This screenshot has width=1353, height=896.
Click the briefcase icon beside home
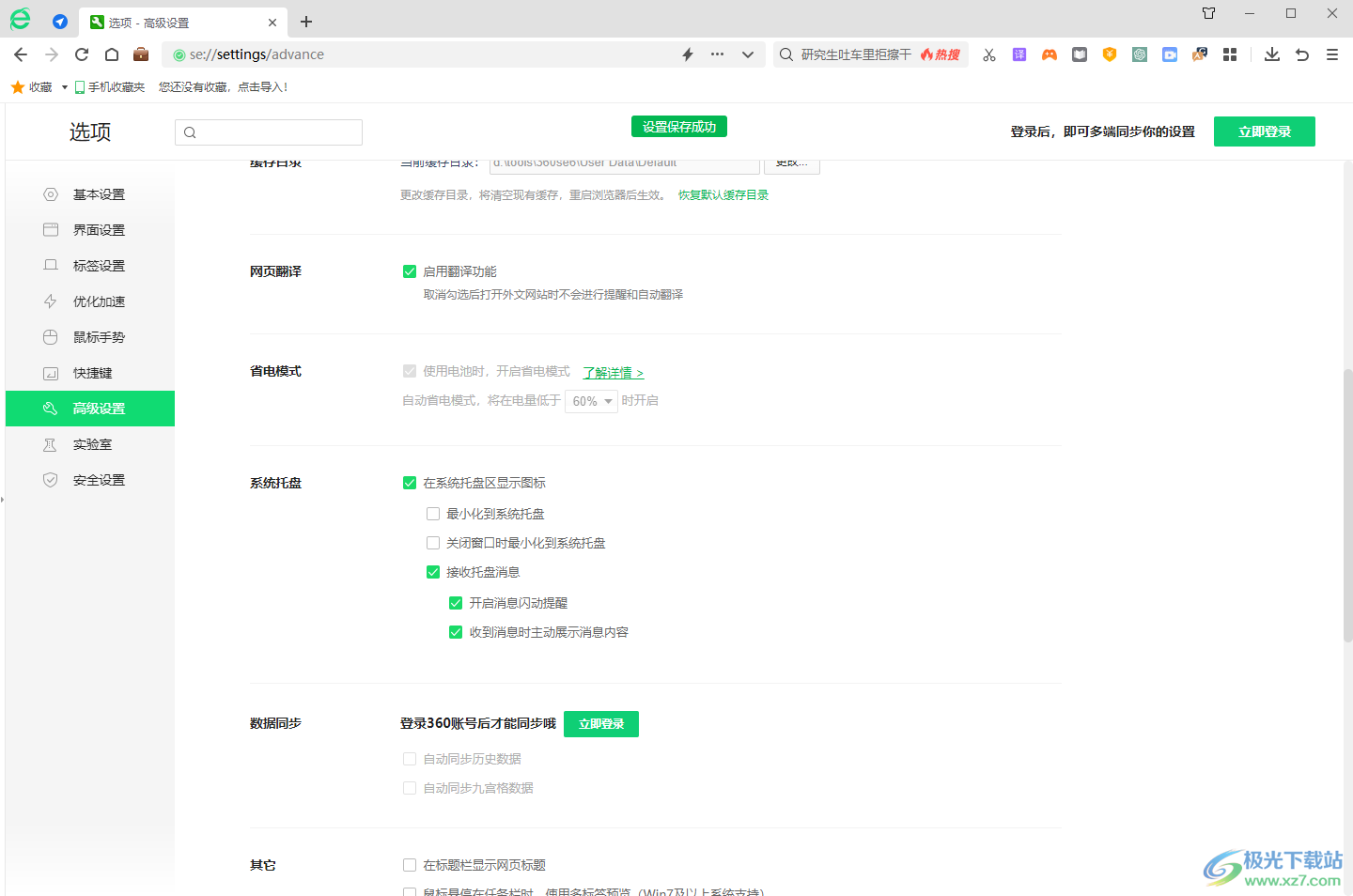tap(141, 54)
